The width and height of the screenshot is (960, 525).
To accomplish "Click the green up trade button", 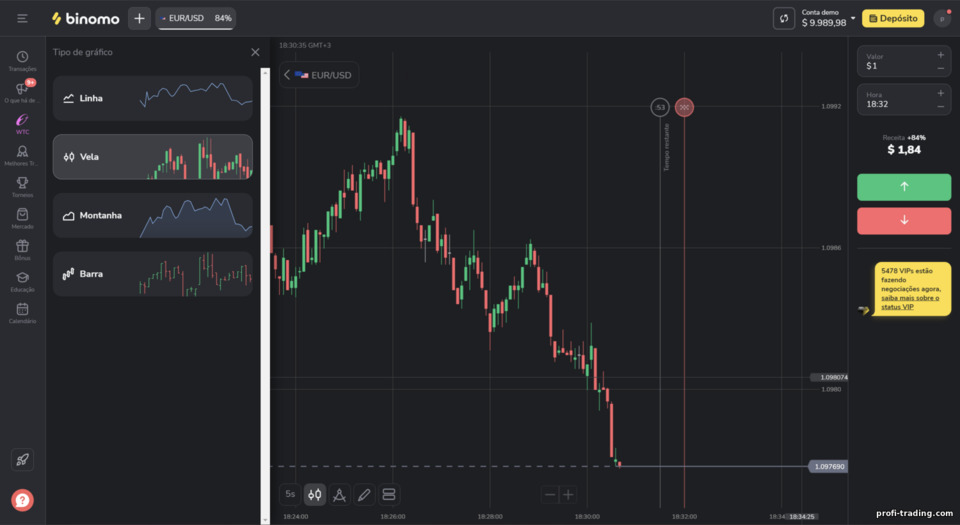I will (904, 187).
